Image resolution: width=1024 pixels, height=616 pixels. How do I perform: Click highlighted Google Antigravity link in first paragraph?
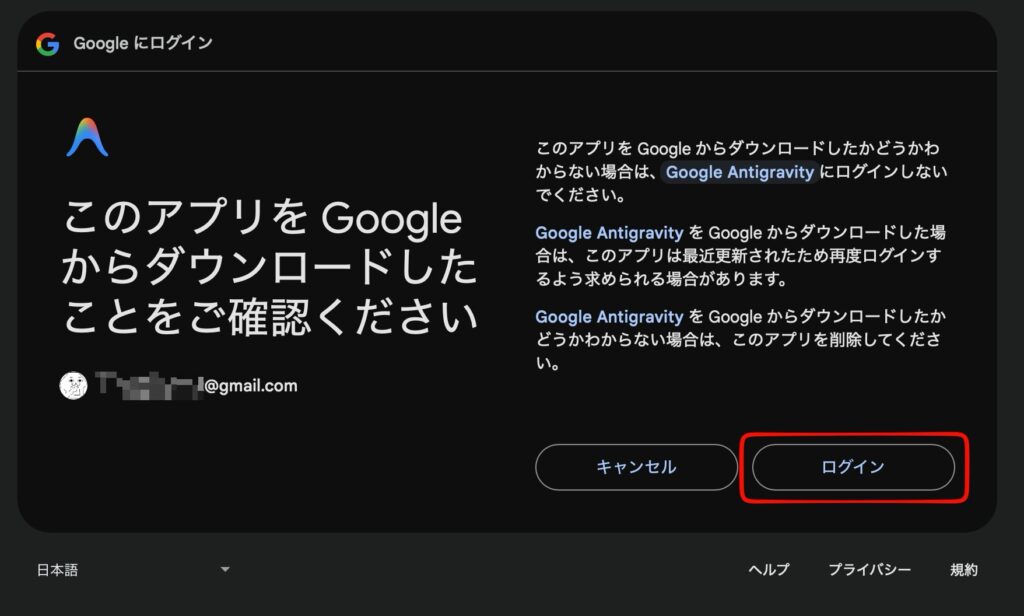pyautogui.click(x=740, y=172)
